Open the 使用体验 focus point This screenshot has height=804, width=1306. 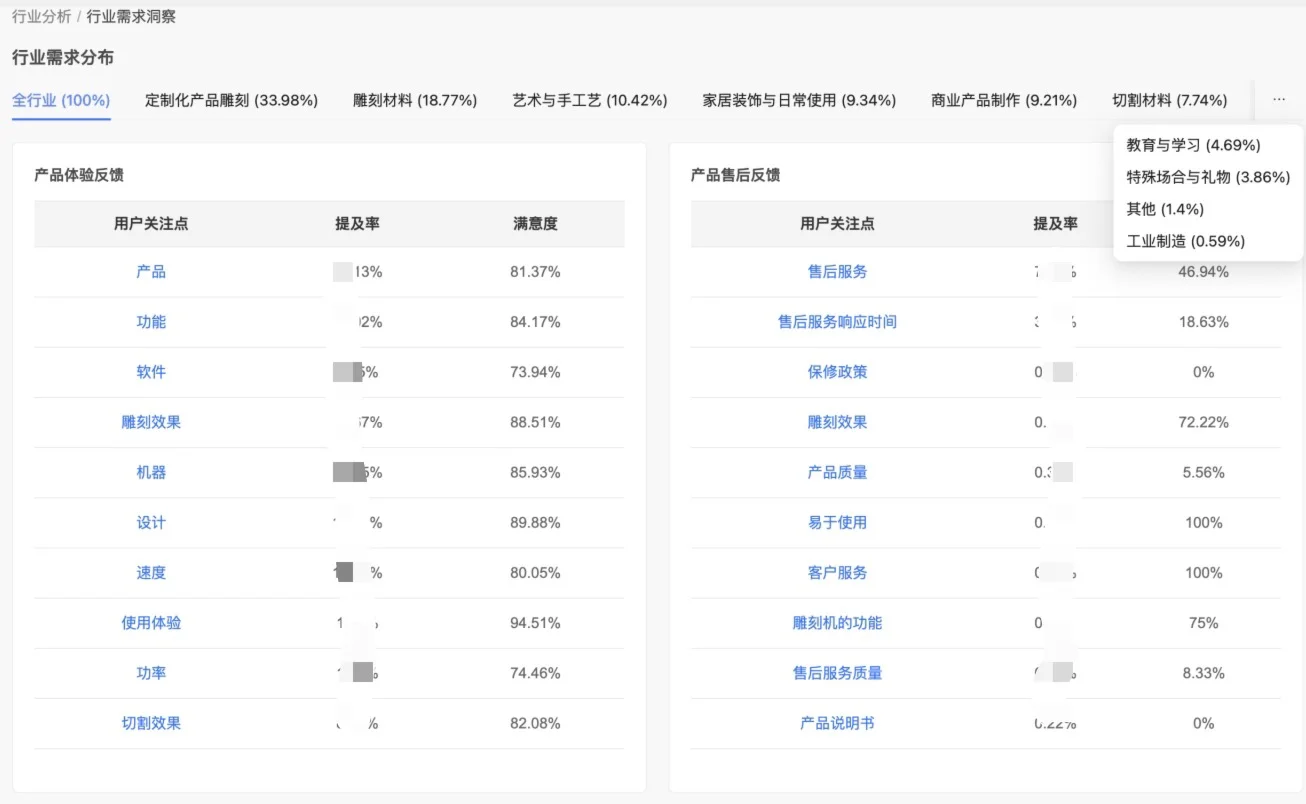[151, 622]
